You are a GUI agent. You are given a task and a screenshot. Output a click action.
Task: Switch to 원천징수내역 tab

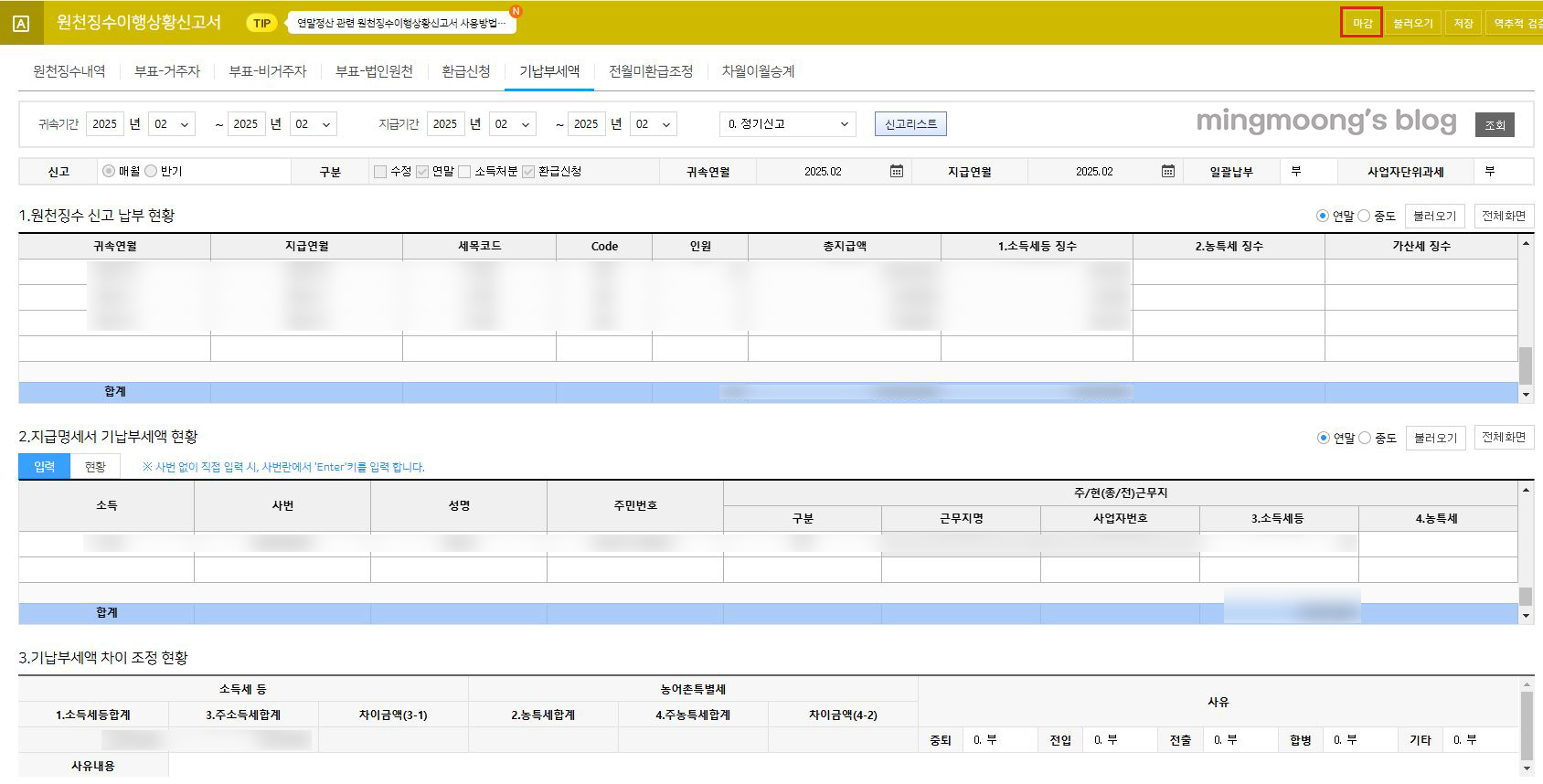tap(69, 71)
